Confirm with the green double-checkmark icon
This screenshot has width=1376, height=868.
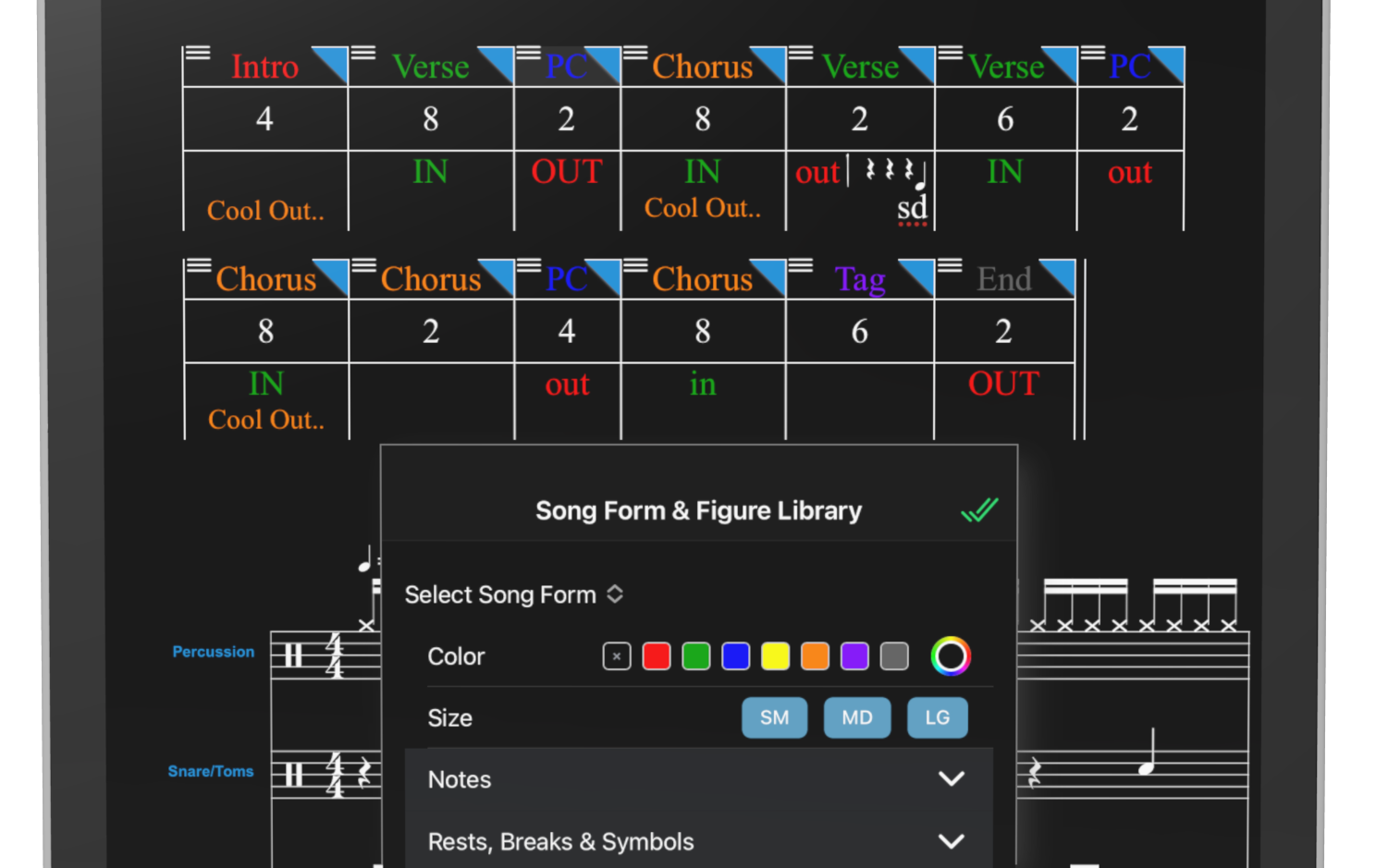(979, 510)
